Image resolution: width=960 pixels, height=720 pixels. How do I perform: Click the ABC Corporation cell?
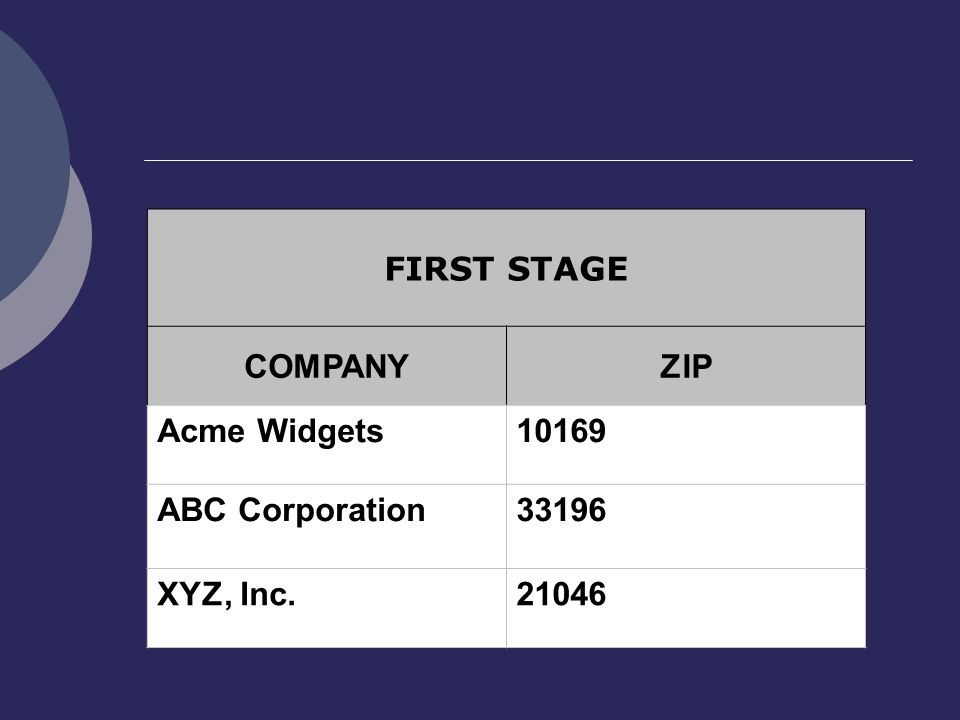(x=327, y=527)
